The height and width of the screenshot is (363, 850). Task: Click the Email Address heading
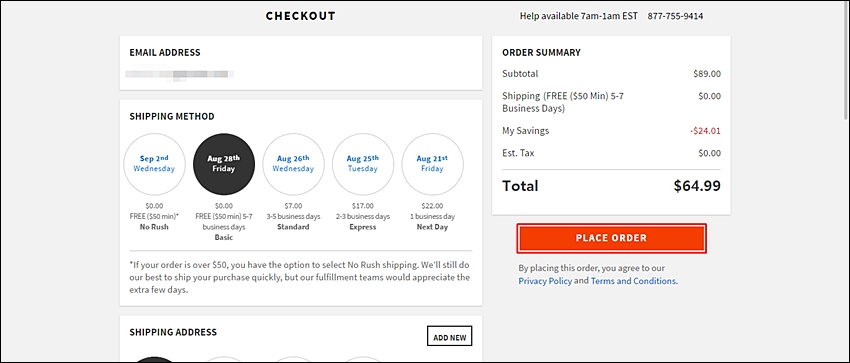click(x=165, y=53)
